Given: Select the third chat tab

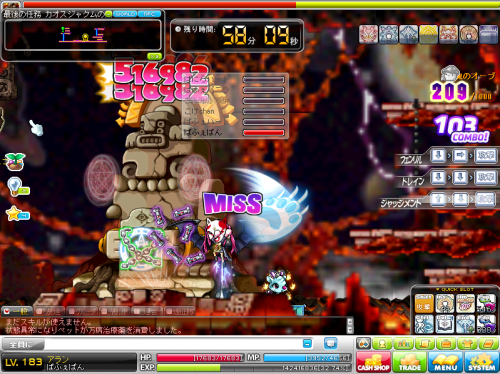Looking at the screenshot, I should pyautogui.click(x=82, y=311).
